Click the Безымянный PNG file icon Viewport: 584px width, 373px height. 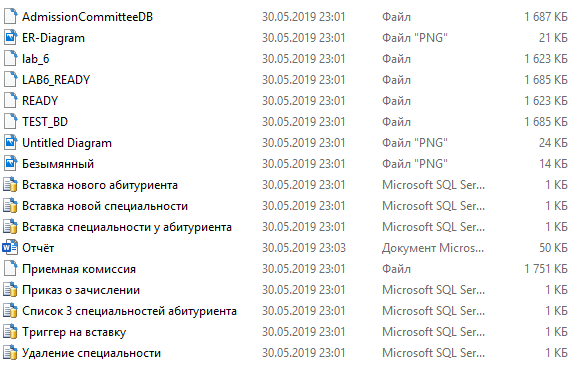tap(10, 164)
